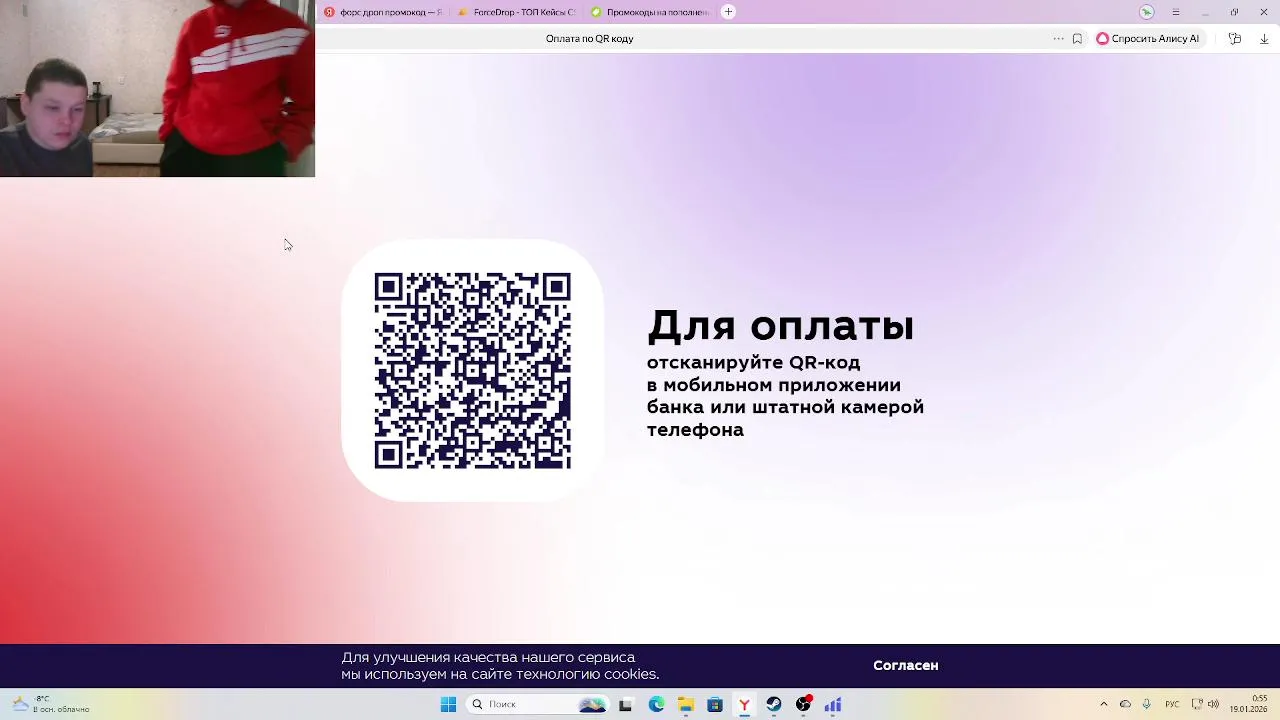Screen dimensions: 1280x720
Task: Open File Explorer from the taskbar
Action: pos(685,705)
